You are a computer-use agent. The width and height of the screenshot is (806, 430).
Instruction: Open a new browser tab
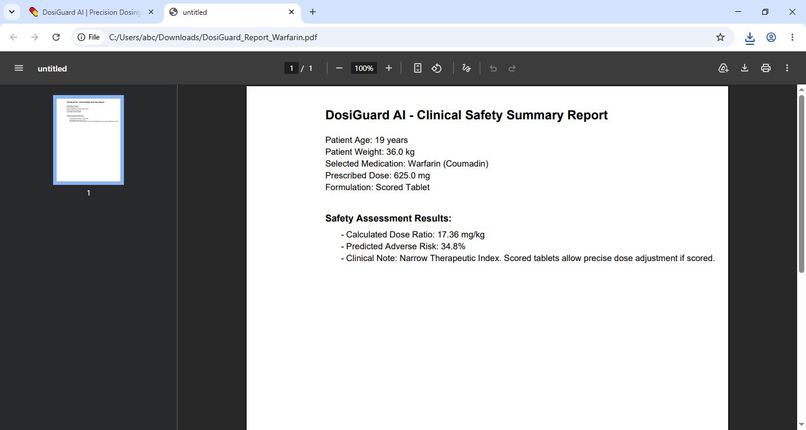point(312,12)
